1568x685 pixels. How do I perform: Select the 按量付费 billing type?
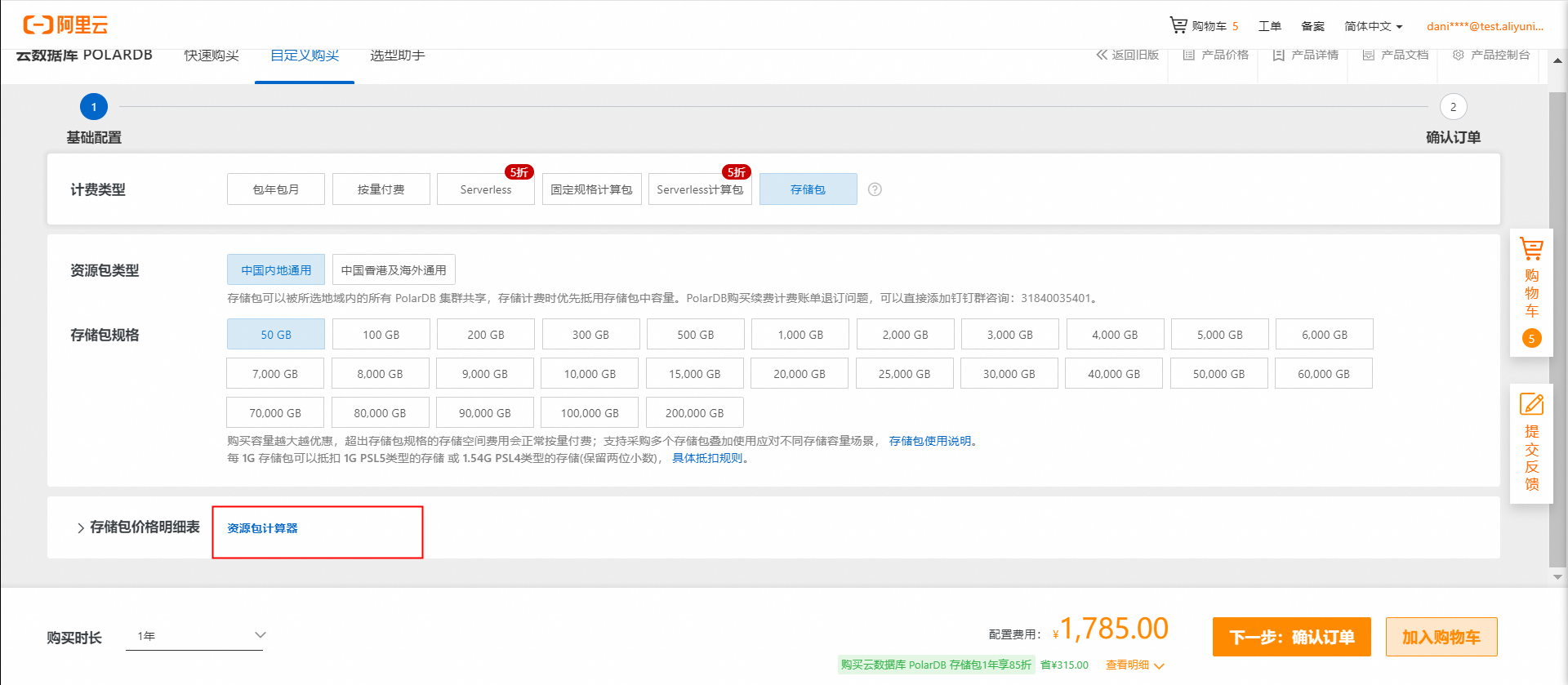tap(381, 189)
